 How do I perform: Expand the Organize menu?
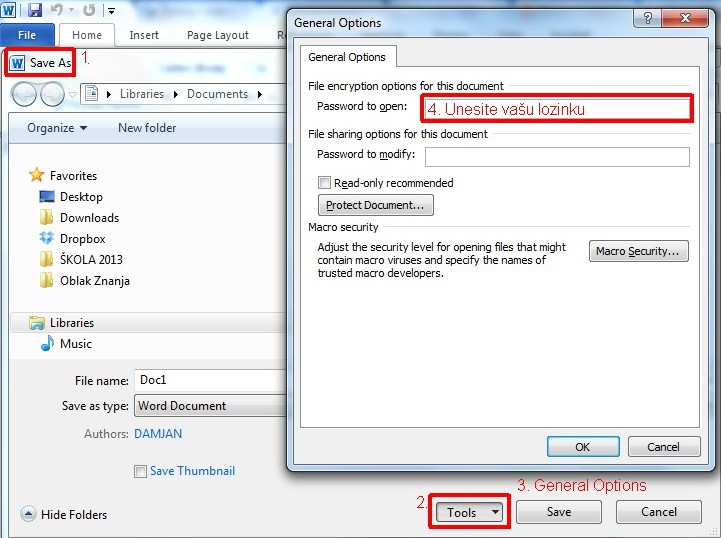(x=57, y=128)
